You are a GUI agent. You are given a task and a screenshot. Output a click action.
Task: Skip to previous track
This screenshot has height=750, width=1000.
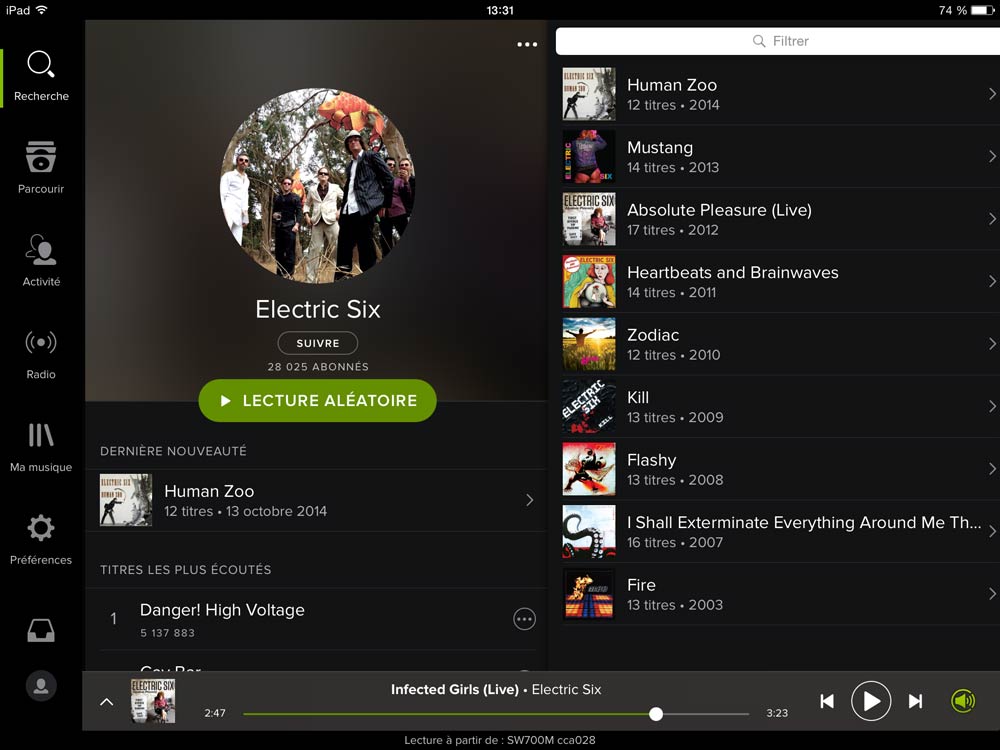tap(827, 701)
